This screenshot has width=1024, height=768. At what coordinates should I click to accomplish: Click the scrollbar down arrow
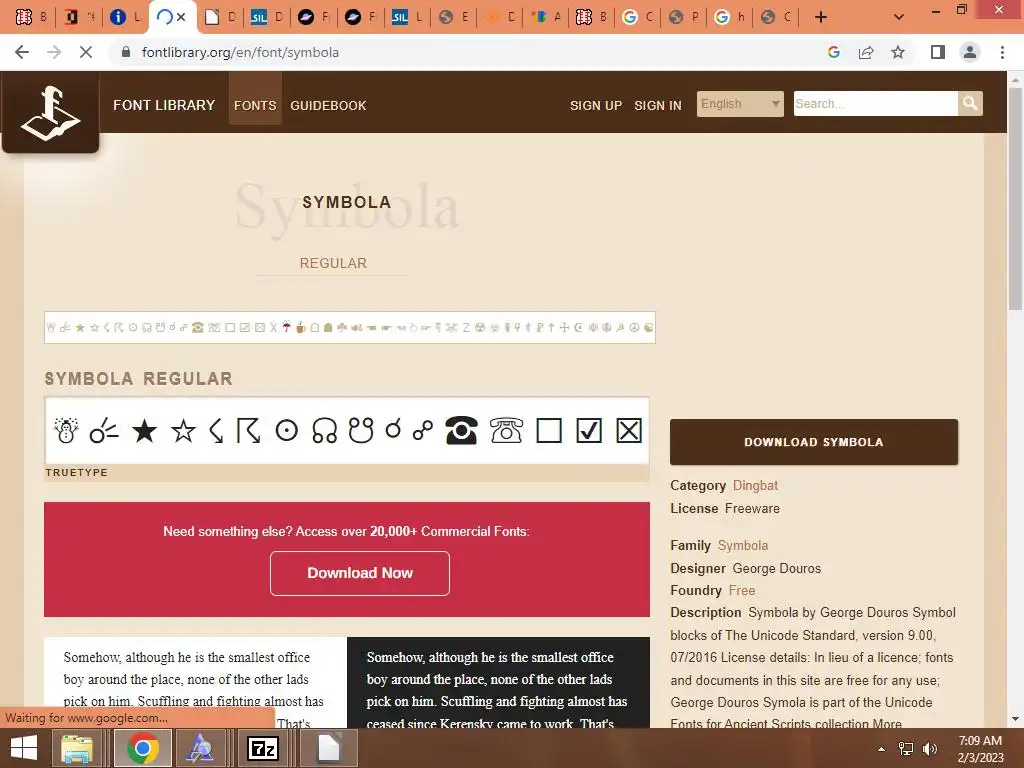coord(1015,720)
